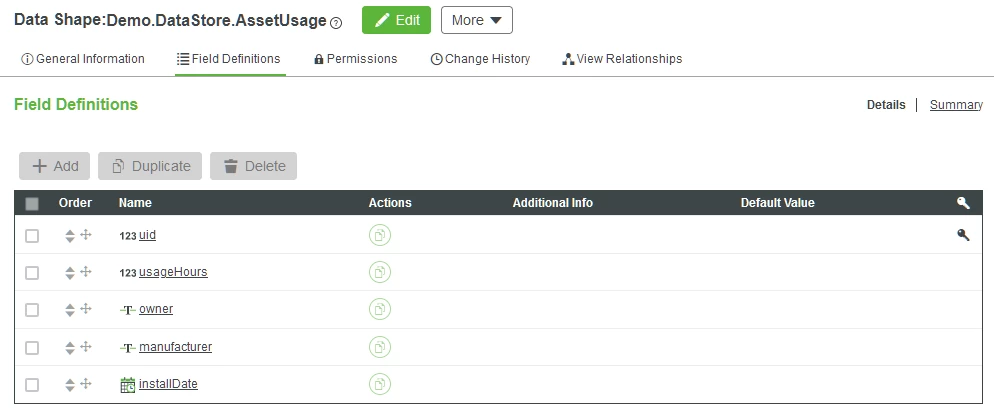The height and width of the screenshot is (414, 994).
Task: Click the order arrows for uid row
Action: (x=70, y=236)
